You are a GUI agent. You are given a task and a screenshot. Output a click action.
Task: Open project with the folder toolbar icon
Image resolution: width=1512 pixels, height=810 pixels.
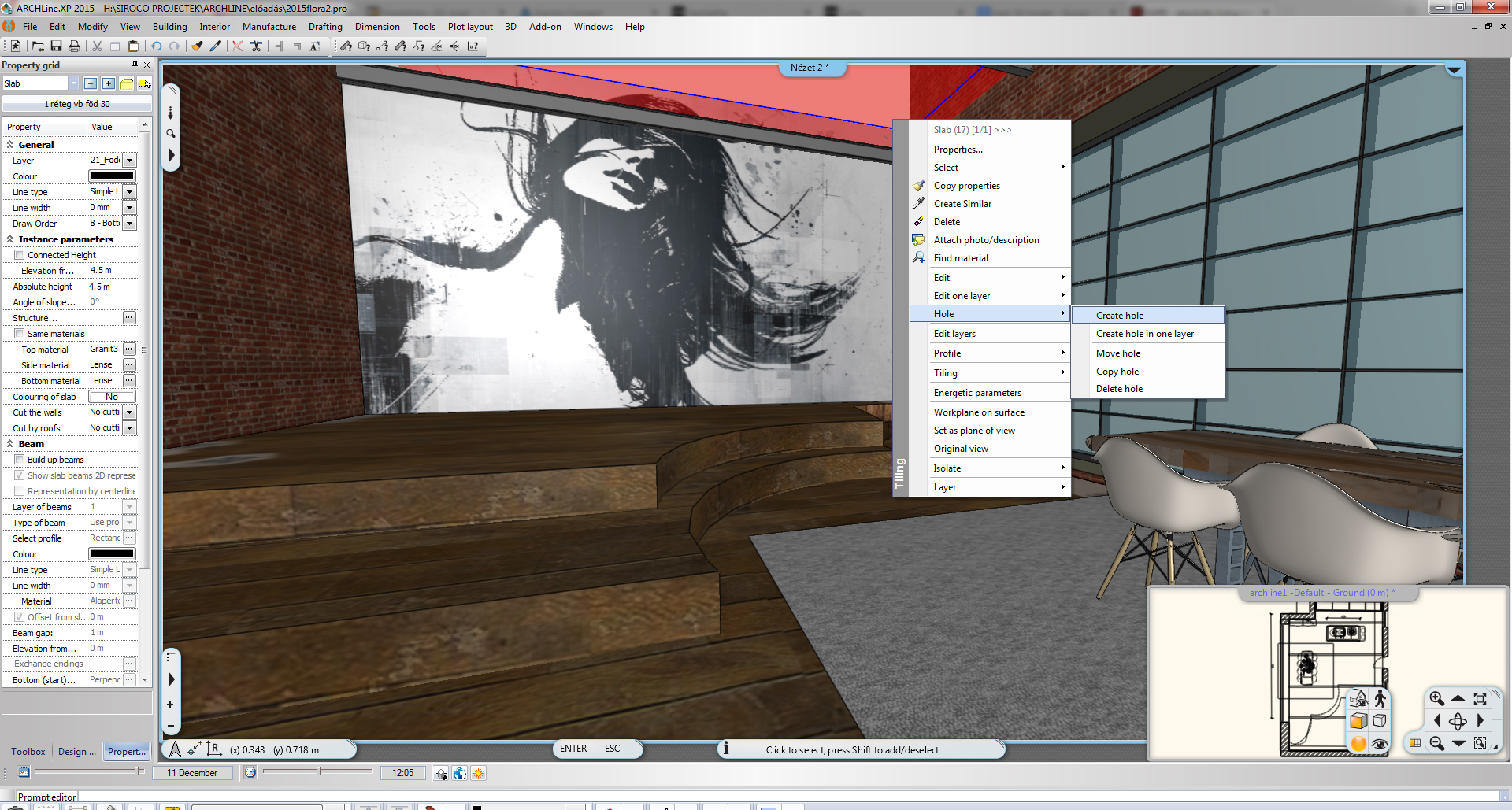38,46
